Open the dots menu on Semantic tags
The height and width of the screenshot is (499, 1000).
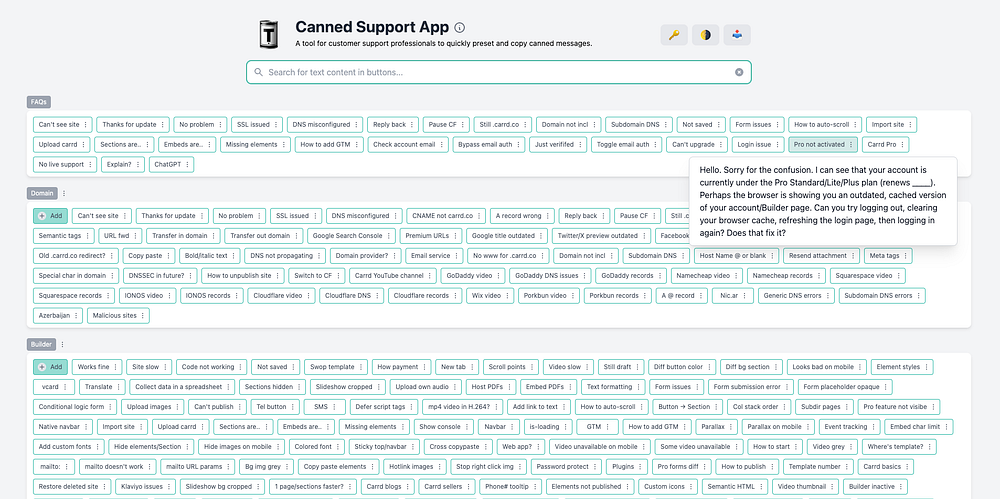point(87,236)
